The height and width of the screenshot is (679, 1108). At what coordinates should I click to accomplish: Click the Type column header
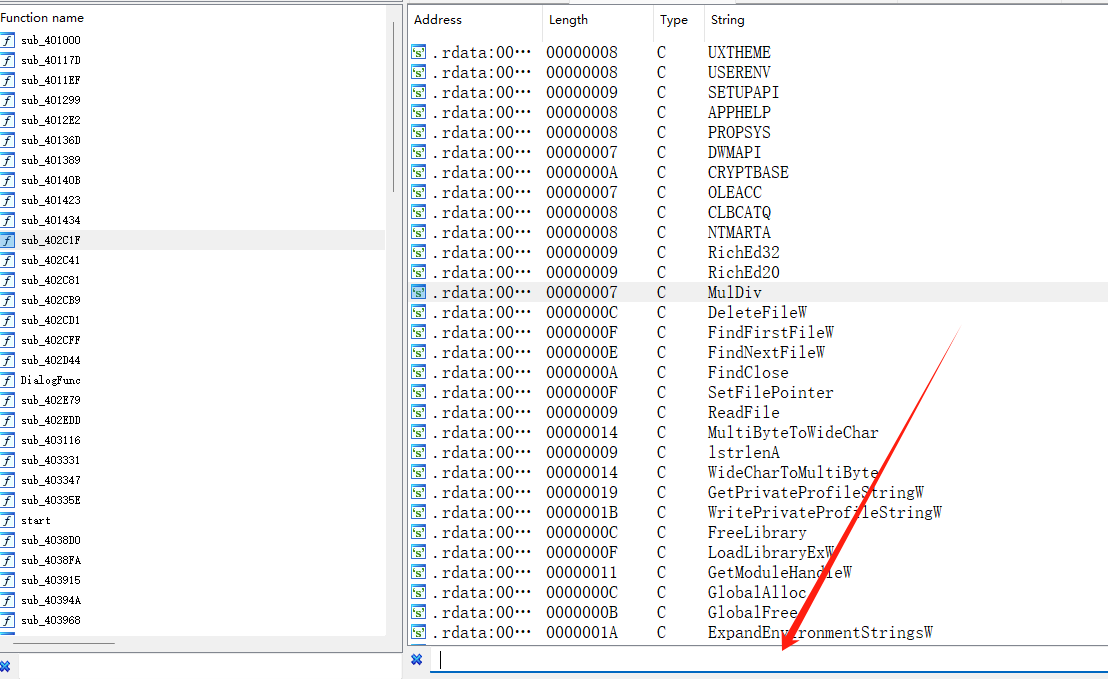(673, 20)
